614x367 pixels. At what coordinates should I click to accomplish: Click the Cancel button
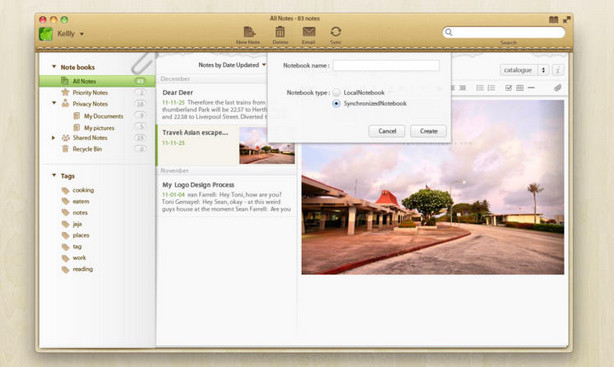tap(387, 131)
